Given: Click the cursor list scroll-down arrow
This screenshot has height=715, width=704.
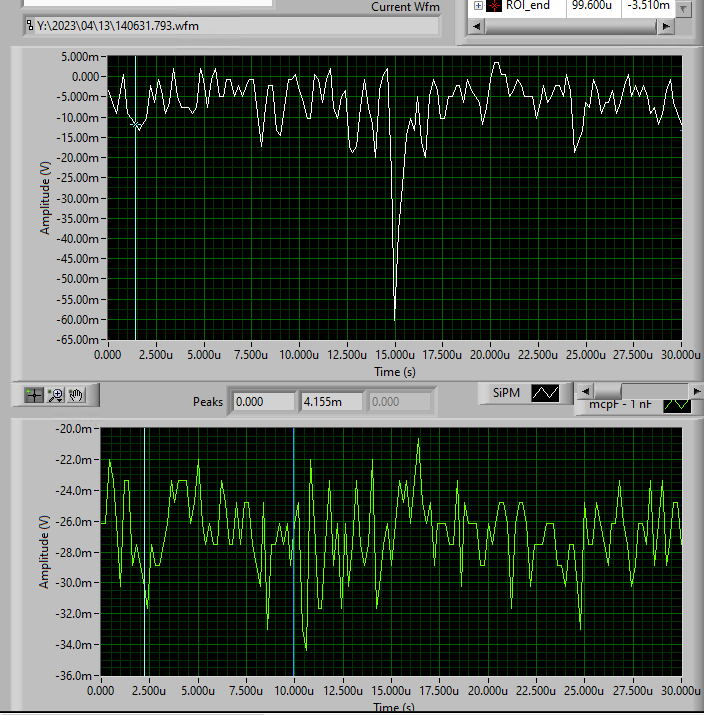Looking at the screenshot, I should tap(683, 9).
